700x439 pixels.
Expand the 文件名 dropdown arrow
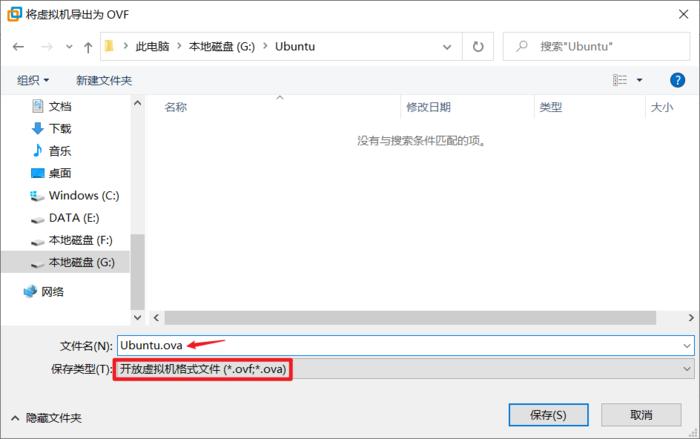pyautogui.click(x=687, y=346)
